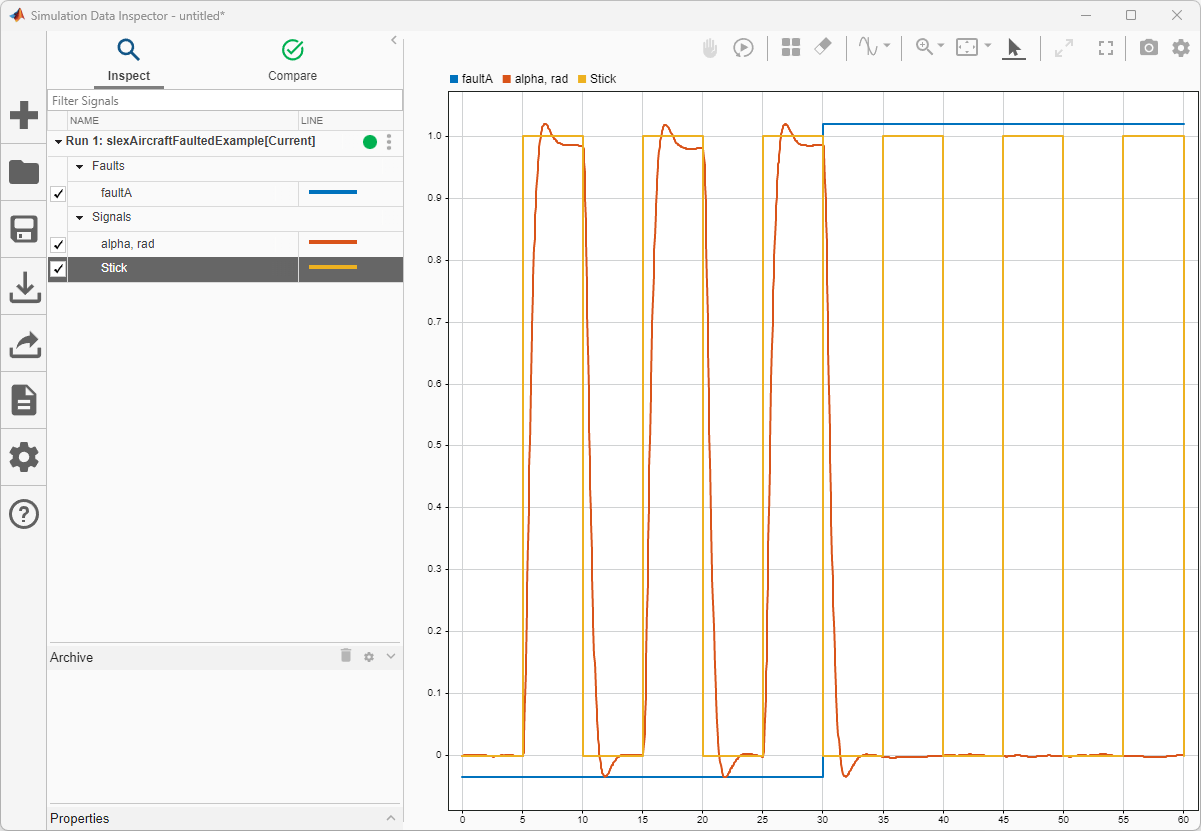Click the diagonal arrows maximize-subplot icon
The height and width of the screenshot is (831, 1201).
(1064, 47)
